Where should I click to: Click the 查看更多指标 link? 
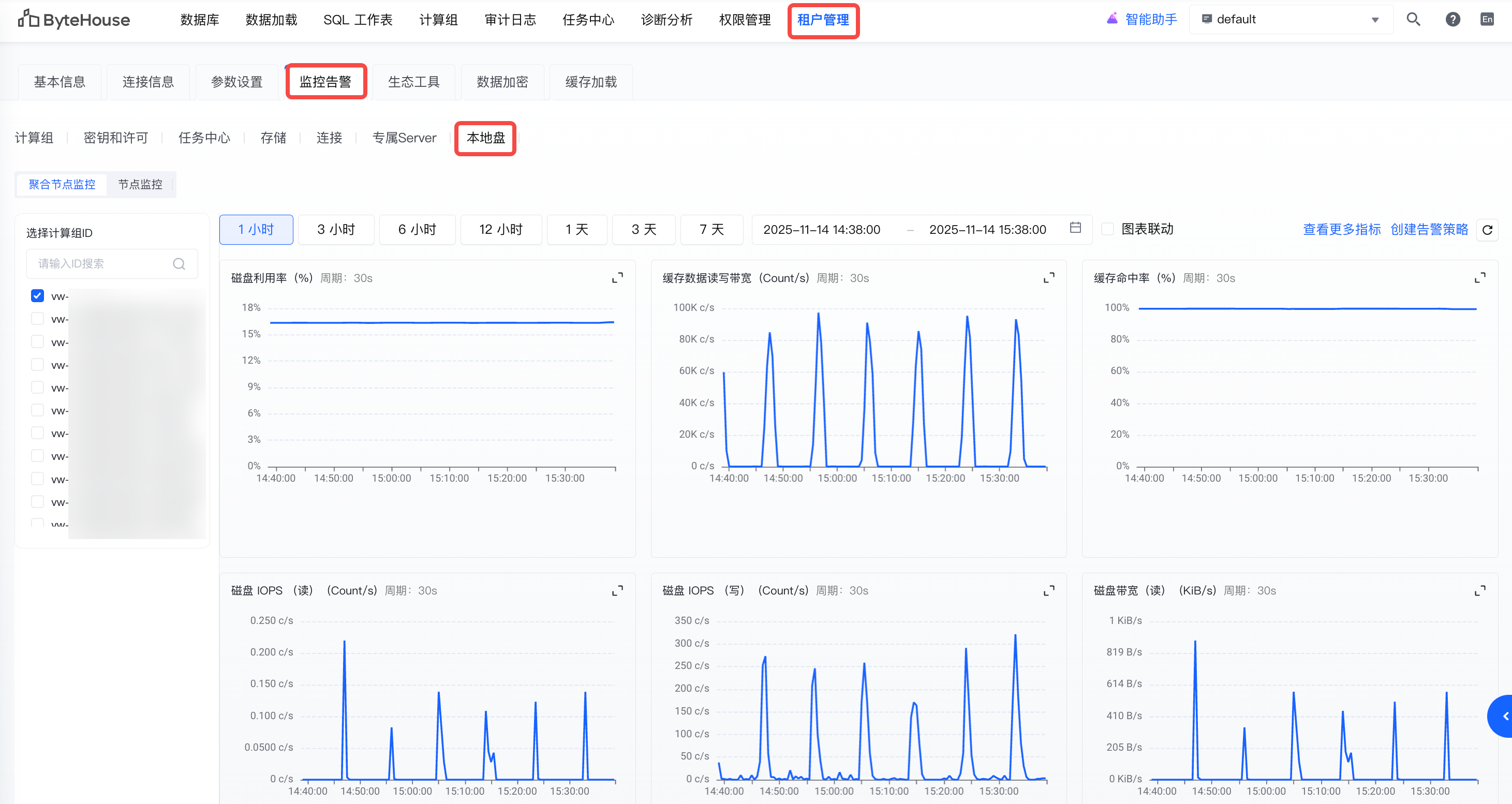click(x=1341, y=230)
